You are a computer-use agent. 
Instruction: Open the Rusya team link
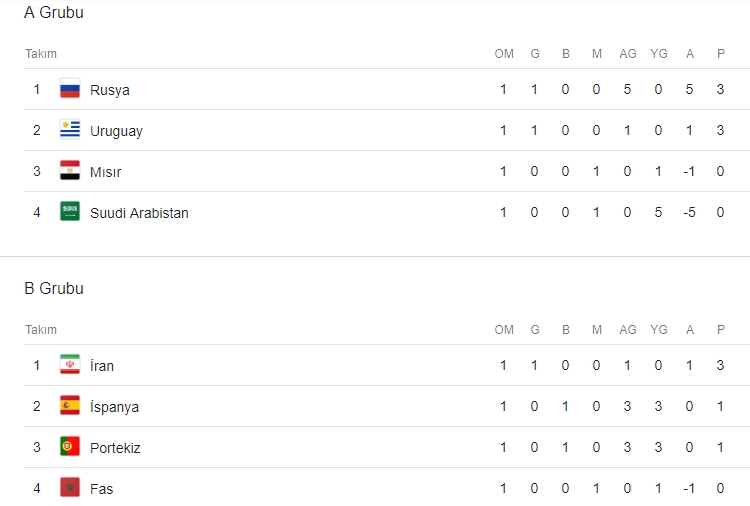pyautogui.click(x=110, y=90)
